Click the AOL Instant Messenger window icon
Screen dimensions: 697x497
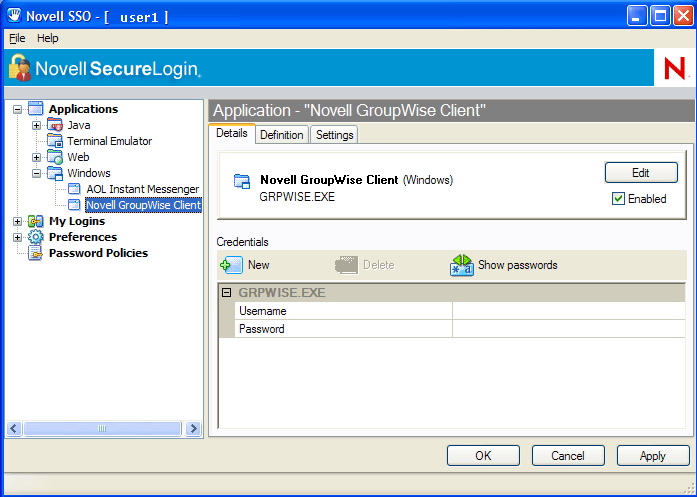tap(74, 189)
